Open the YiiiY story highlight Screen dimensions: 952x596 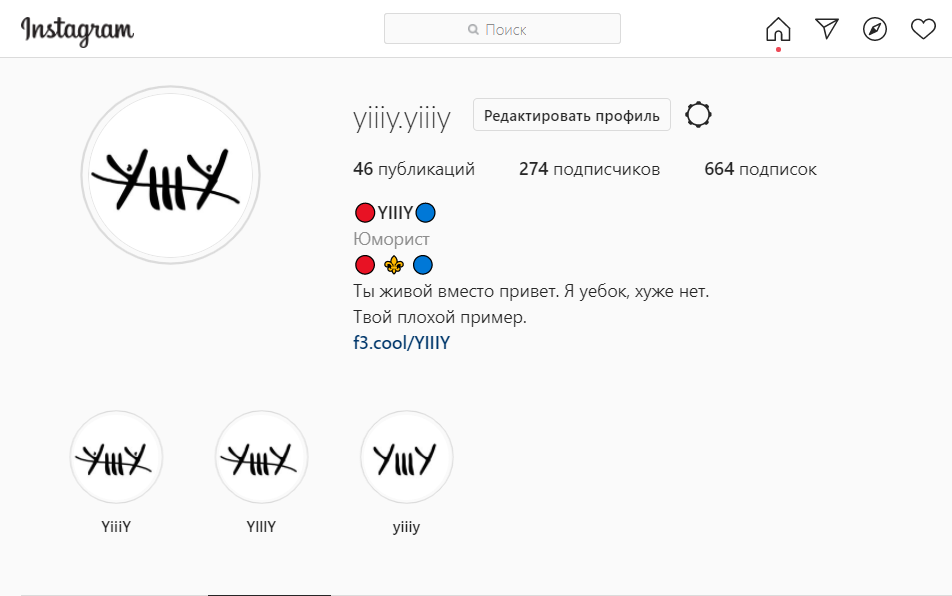116,457
